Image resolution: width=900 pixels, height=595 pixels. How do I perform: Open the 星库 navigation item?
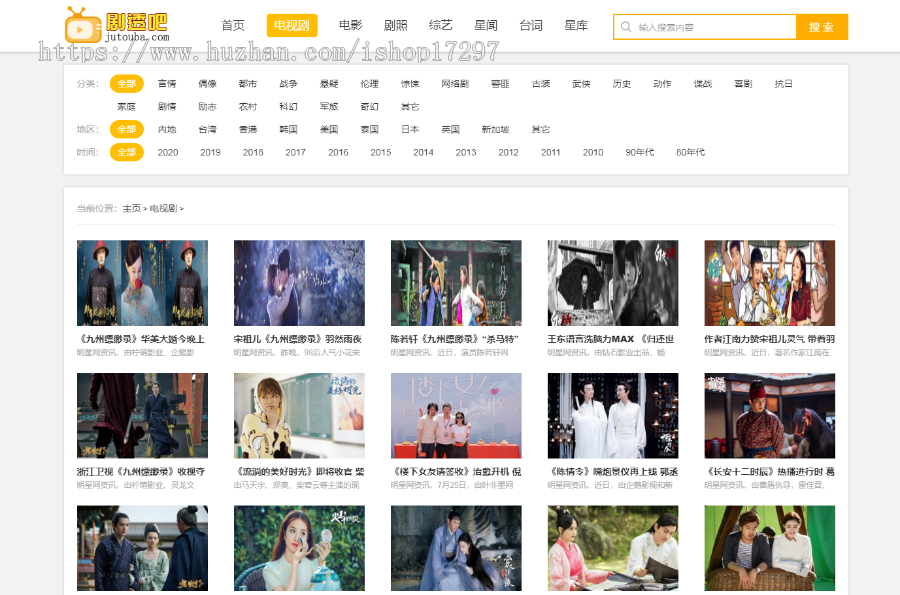(x=576, y=26)
